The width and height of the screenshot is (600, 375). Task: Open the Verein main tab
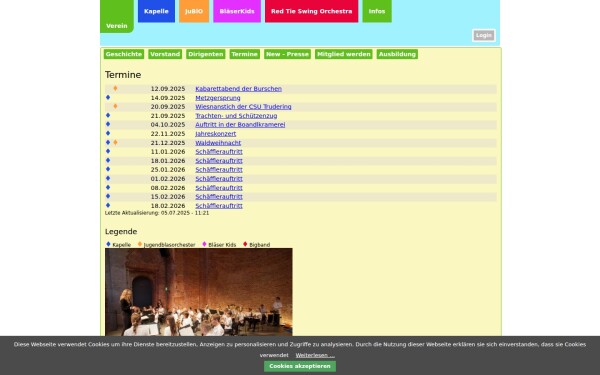click(117, 16)
